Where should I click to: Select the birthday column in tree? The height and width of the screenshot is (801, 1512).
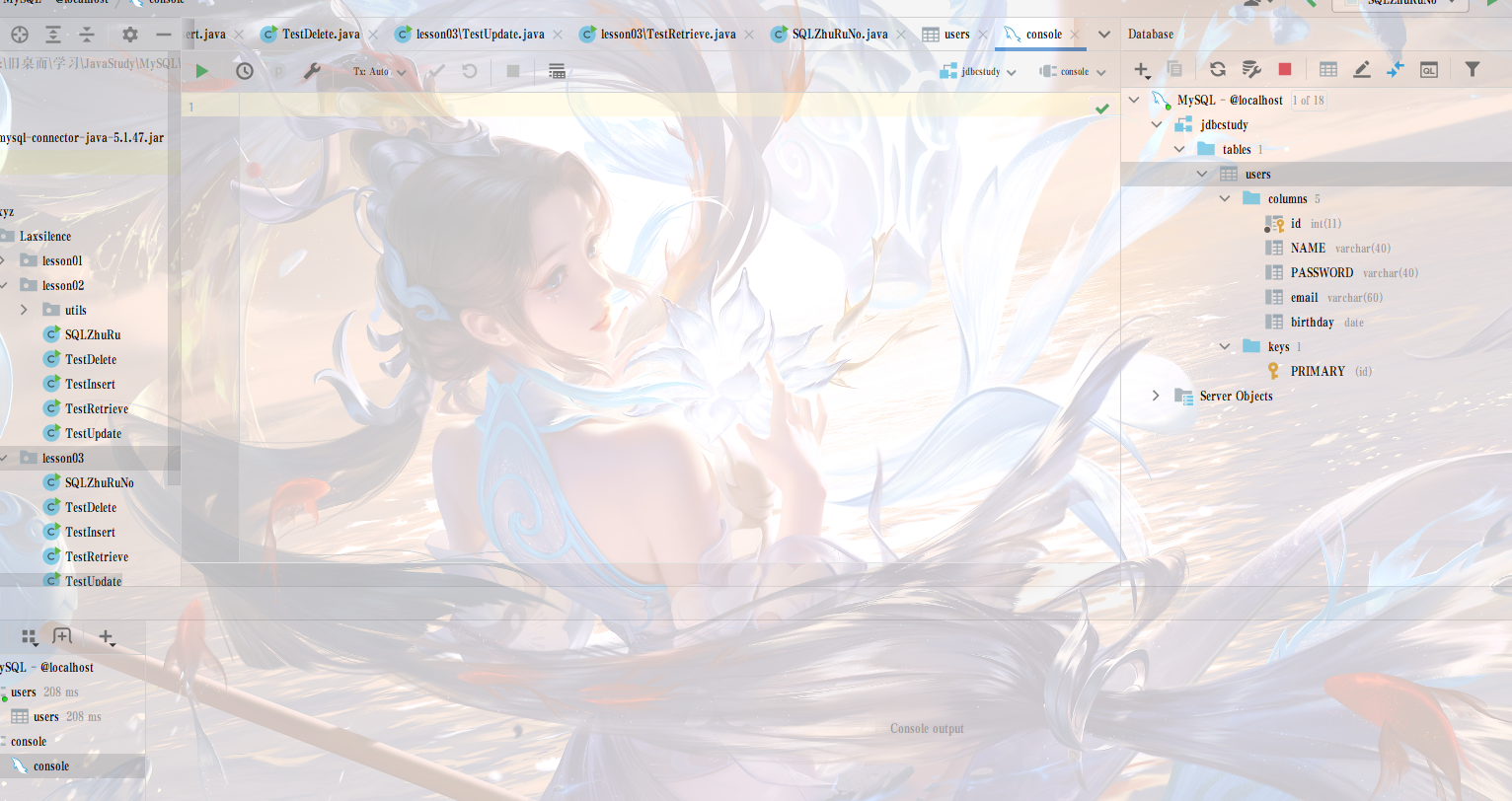point(1312,323)
